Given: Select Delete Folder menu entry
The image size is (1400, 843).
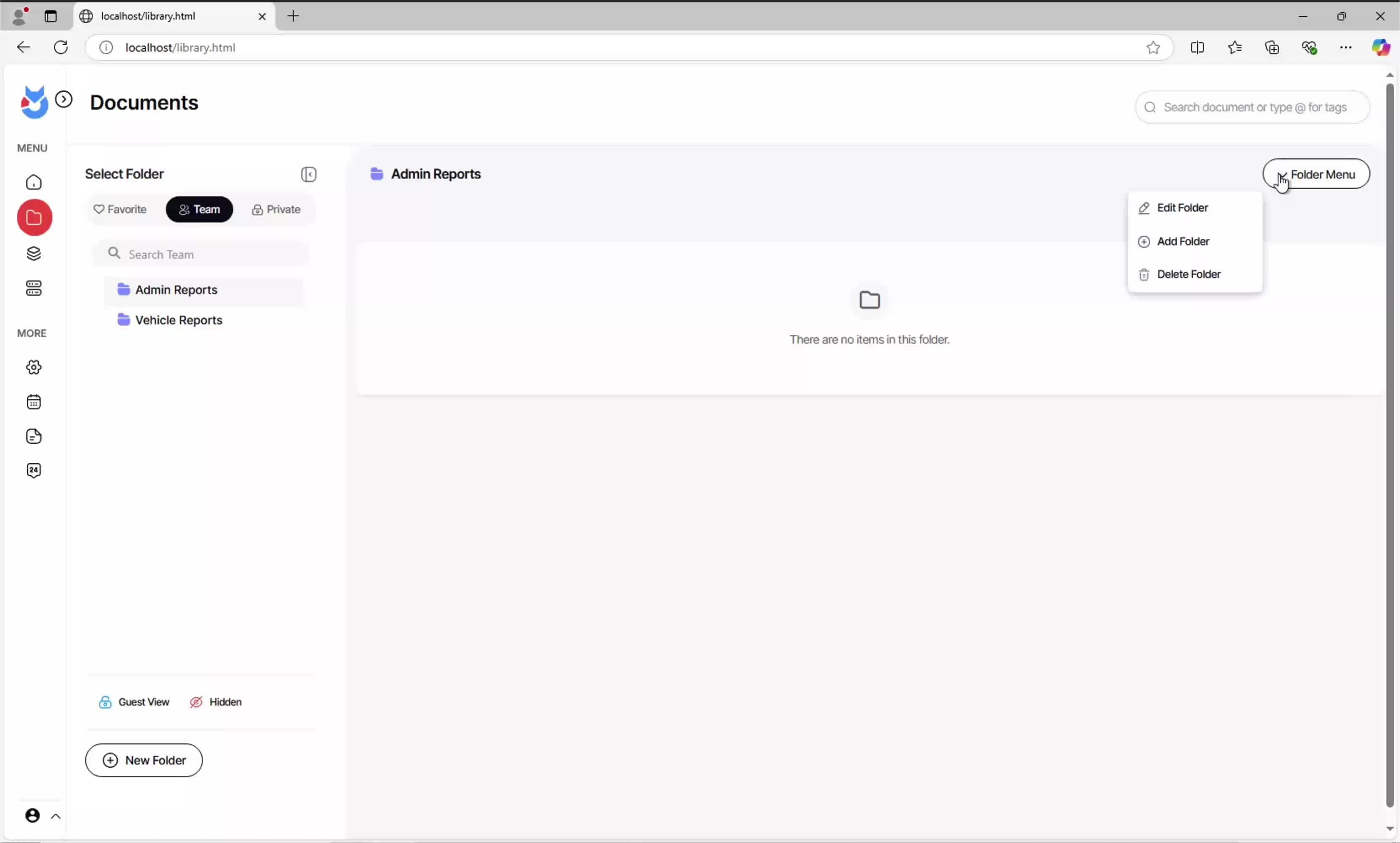Looking at the screenshot, I should (x=1188, y=274).
